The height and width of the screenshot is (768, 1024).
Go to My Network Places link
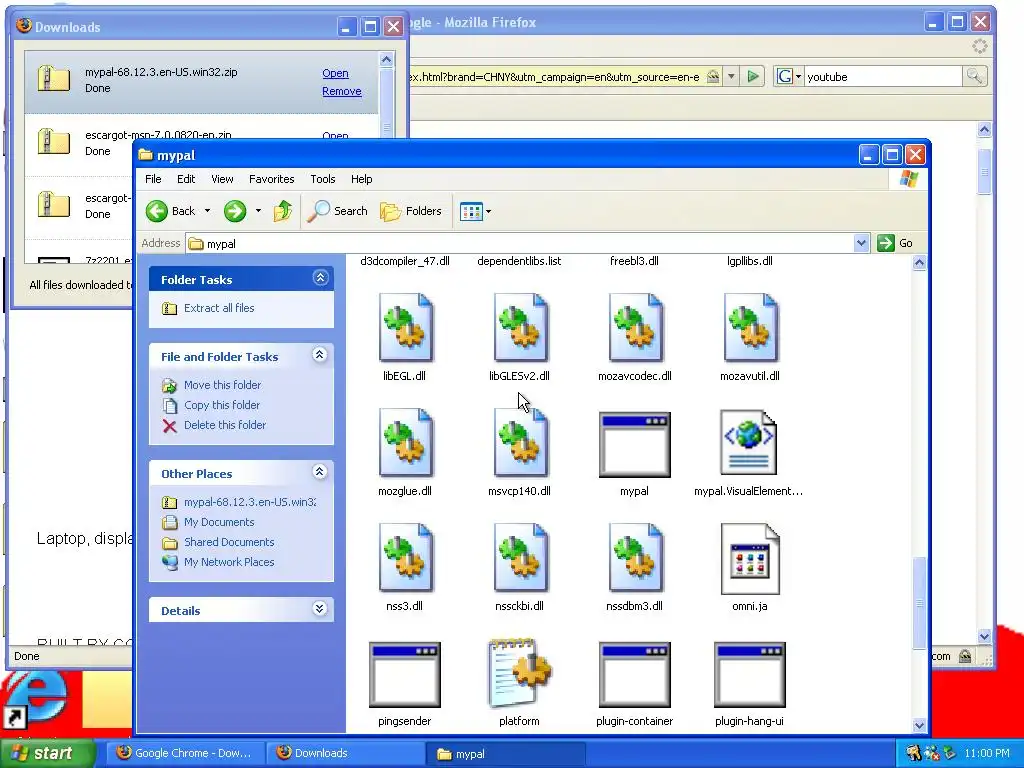pyautogui.click(x=229, y=562)
